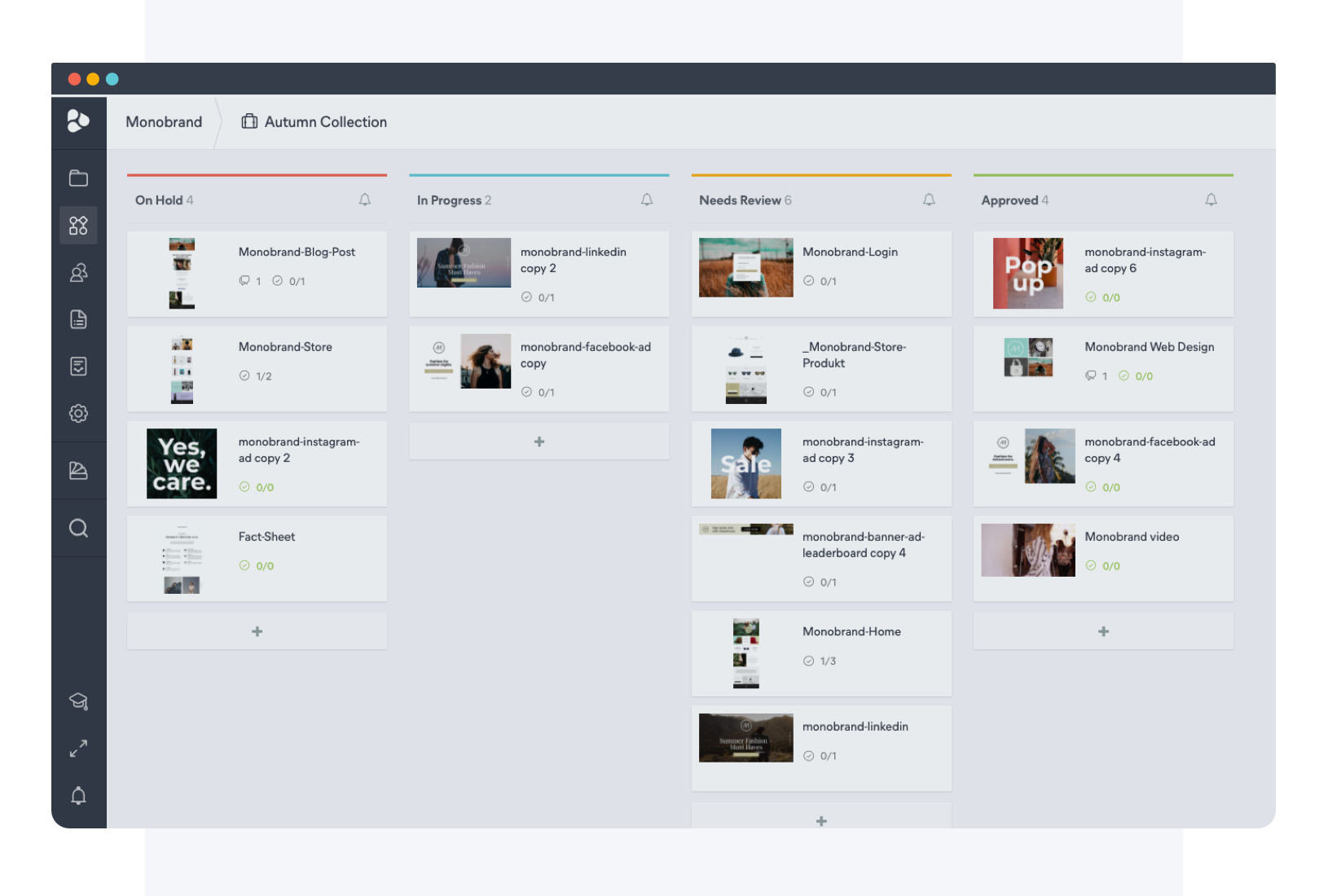Click the task check icon on Monobrand video card
This screenshot has width=1328, height=896.
click(x=1091, y=565)
